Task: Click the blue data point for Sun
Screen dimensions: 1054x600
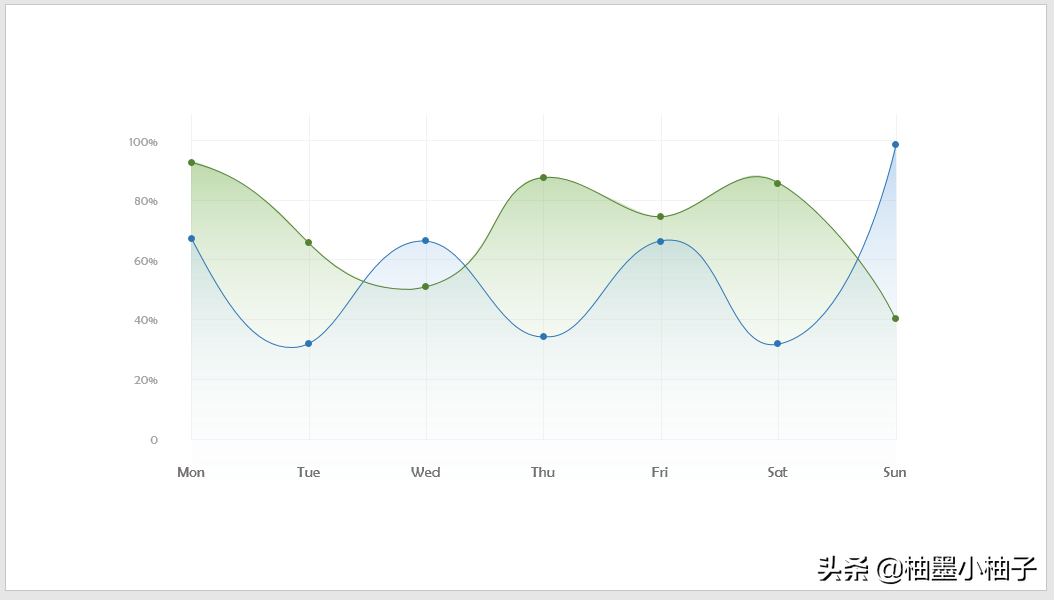Action: 895,144
